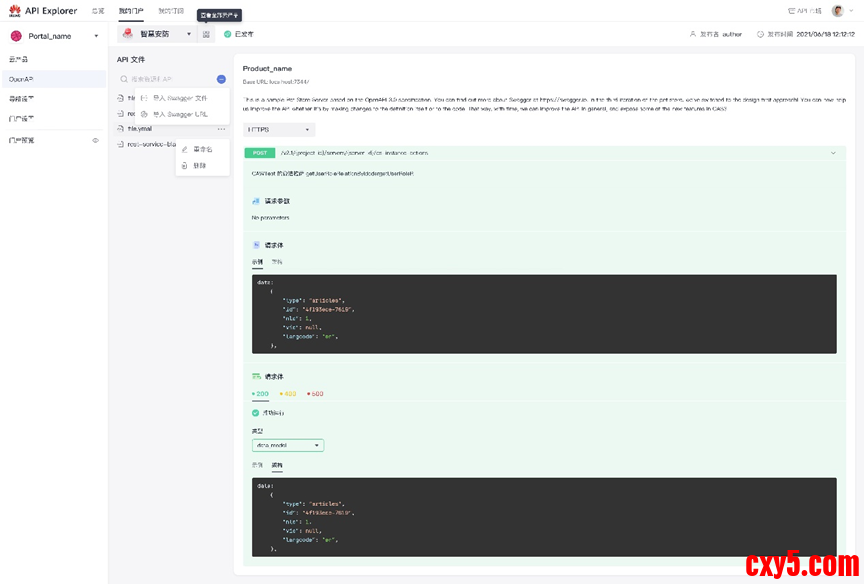Click the QR code icon beside the product selector
The height and width of the screenshot is (584, 864).
(206, 34)
